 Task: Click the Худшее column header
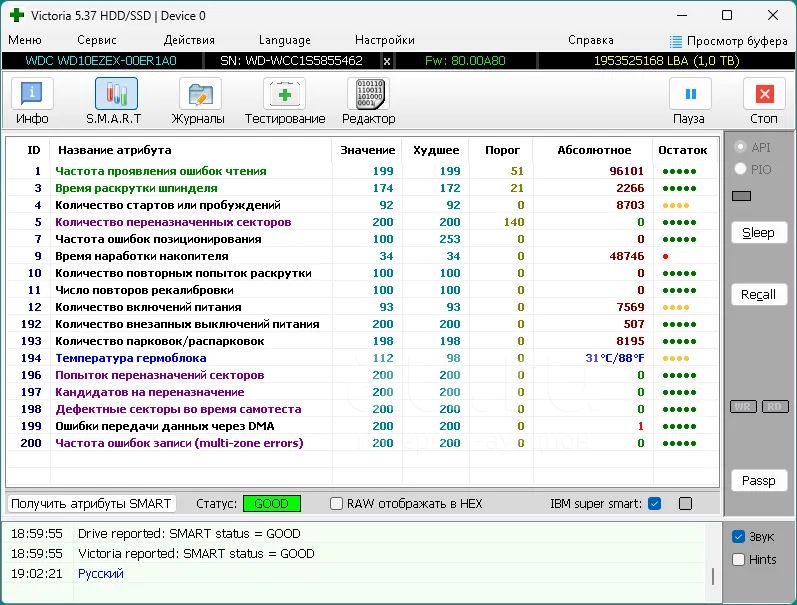click(x=436, y=150)
